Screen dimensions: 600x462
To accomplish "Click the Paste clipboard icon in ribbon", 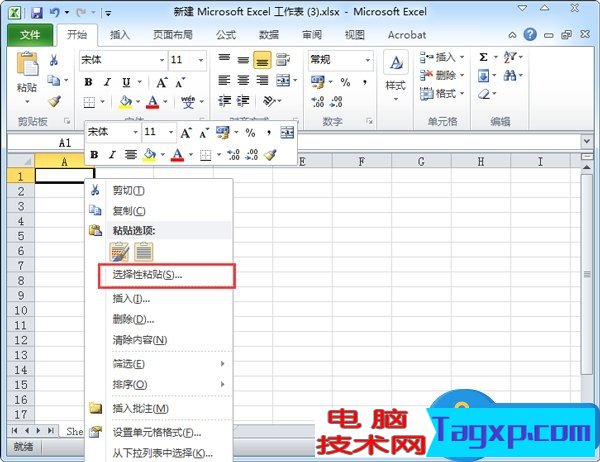I will [27, 64].
